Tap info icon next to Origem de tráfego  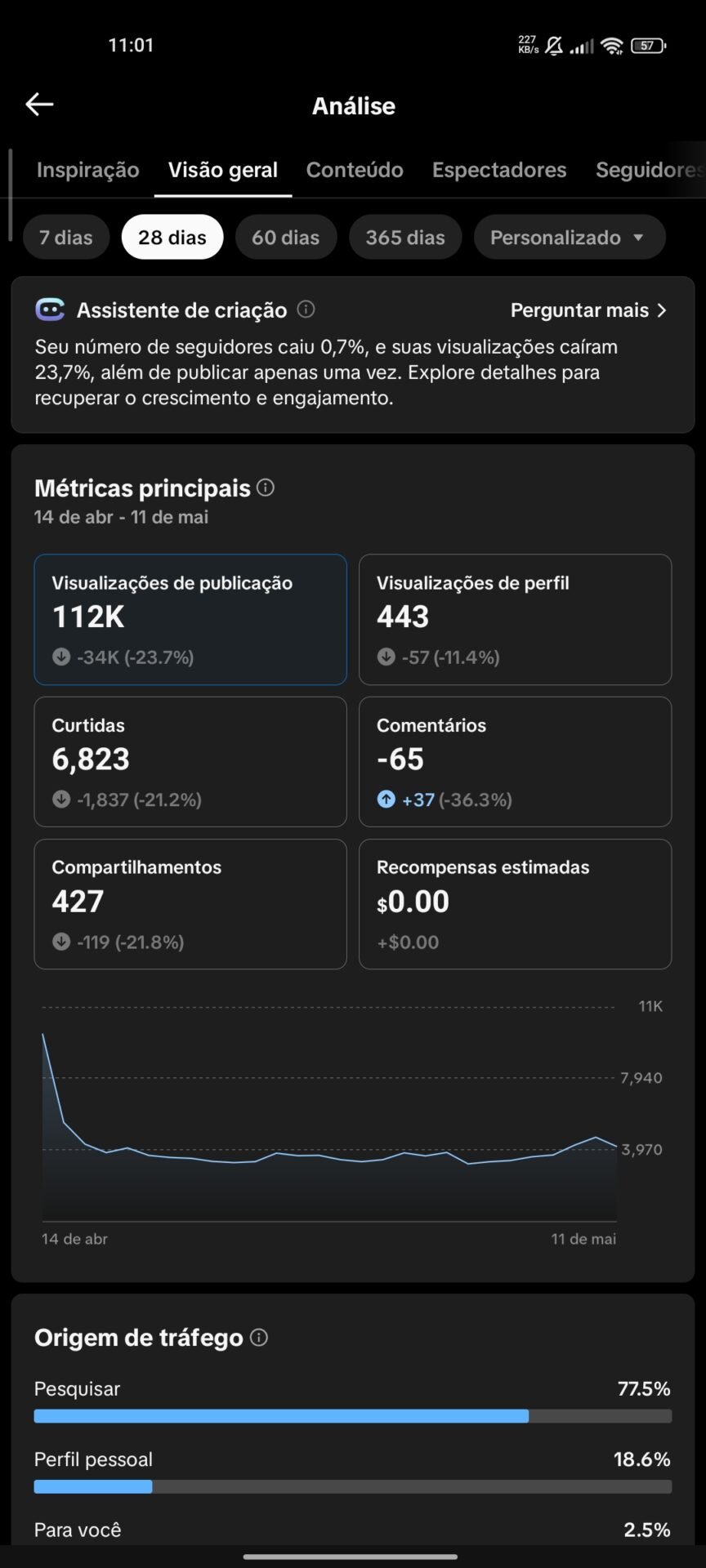(259, 1338)
